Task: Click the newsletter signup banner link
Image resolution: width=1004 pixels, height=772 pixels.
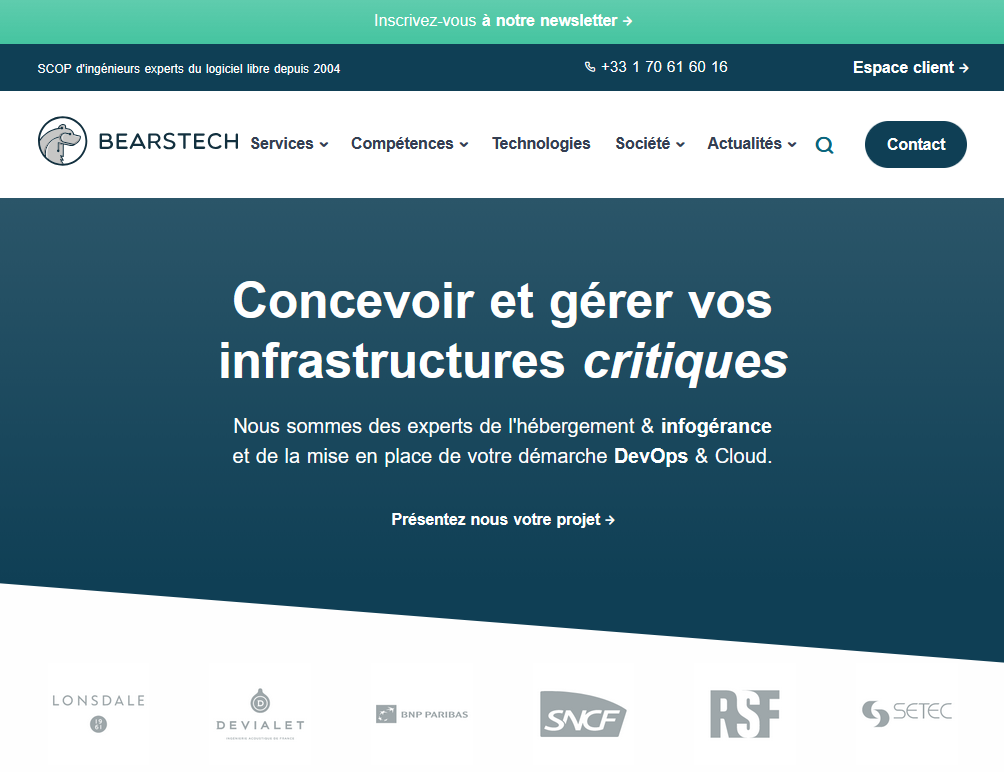Action: [503, 21]
